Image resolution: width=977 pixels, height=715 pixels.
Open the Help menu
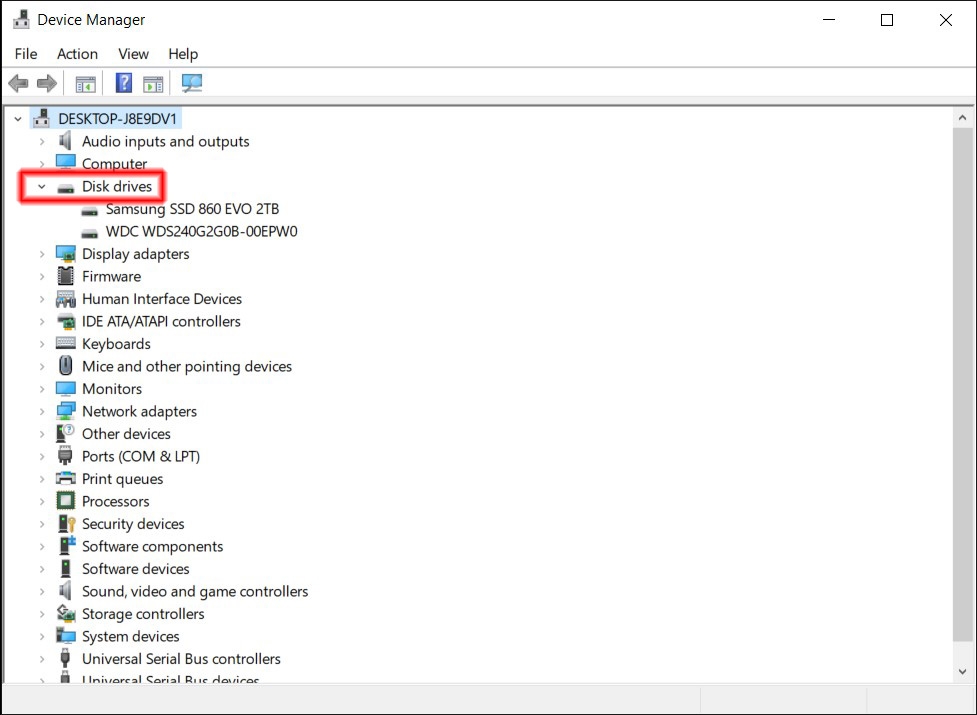[x=183, y=54]
